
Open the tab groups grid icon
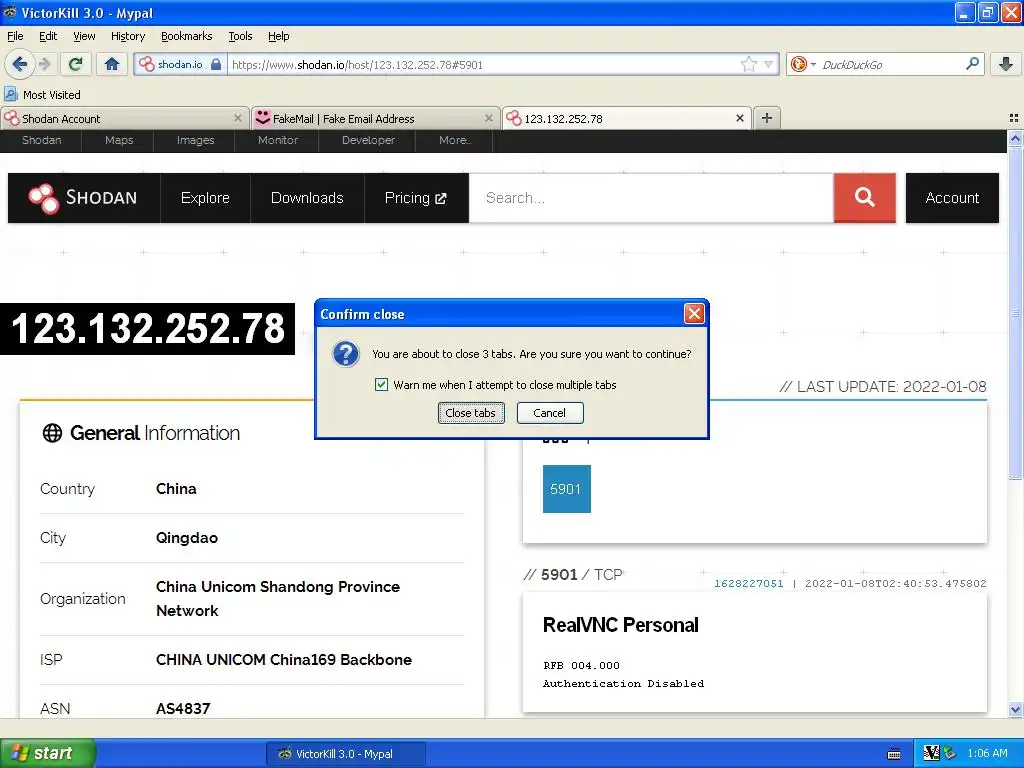coord(1014,118)
